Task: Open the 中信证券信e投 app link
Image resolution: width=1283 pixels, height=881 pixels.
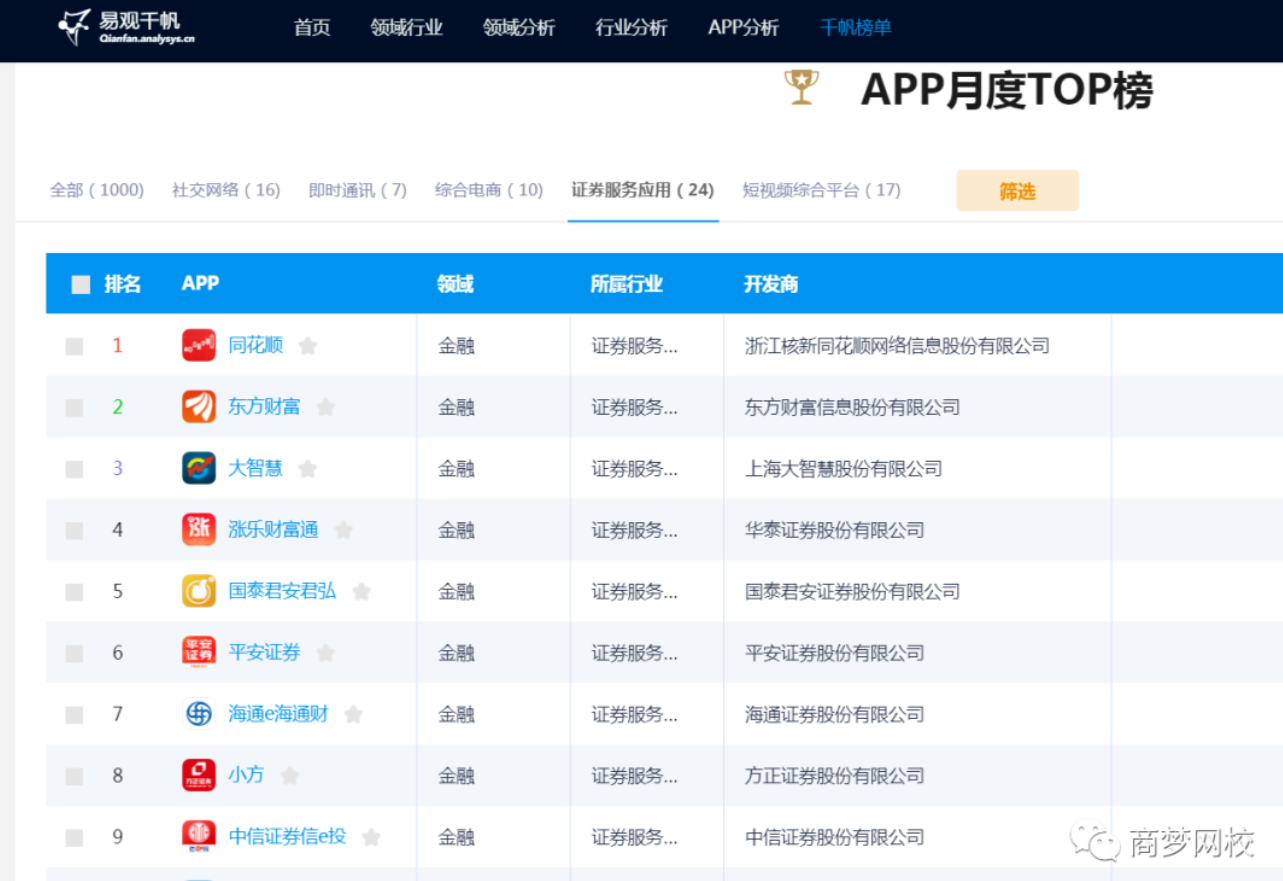Action: click(288, 837)
